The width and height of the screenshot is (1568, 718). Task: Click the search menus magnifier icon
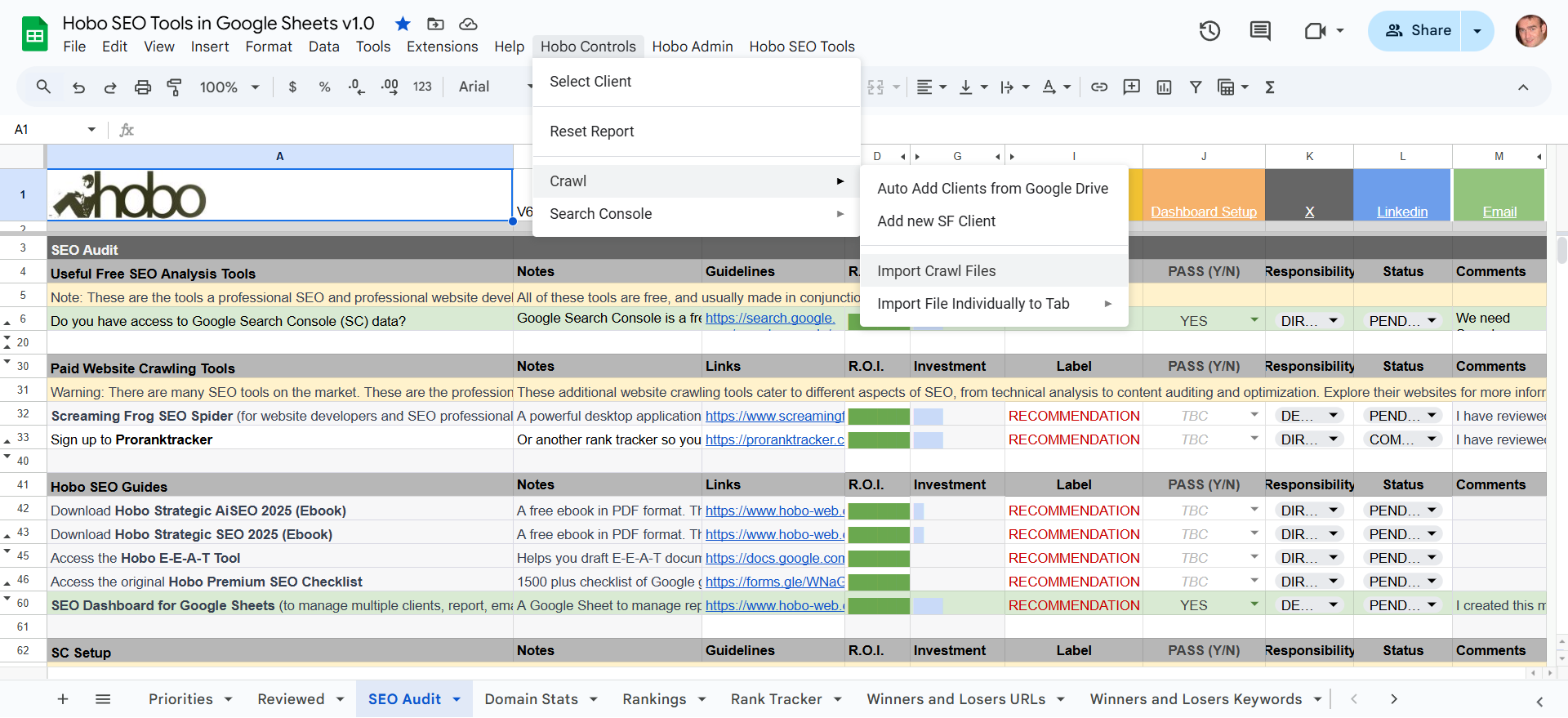[43, 87]
